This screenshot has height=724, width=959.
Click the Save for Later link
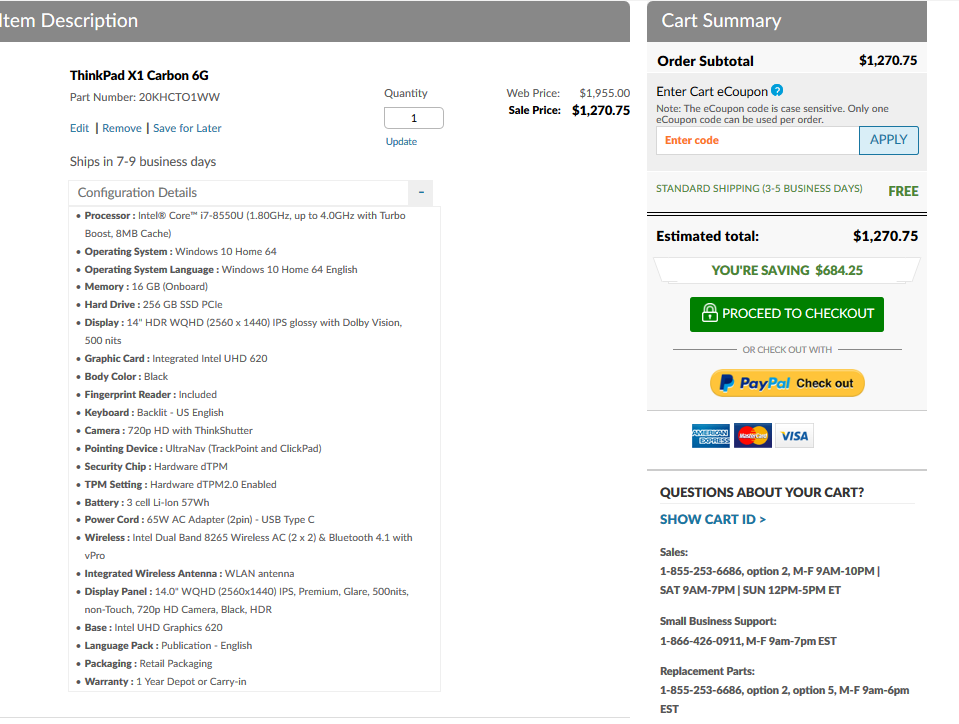pos(187,128)
